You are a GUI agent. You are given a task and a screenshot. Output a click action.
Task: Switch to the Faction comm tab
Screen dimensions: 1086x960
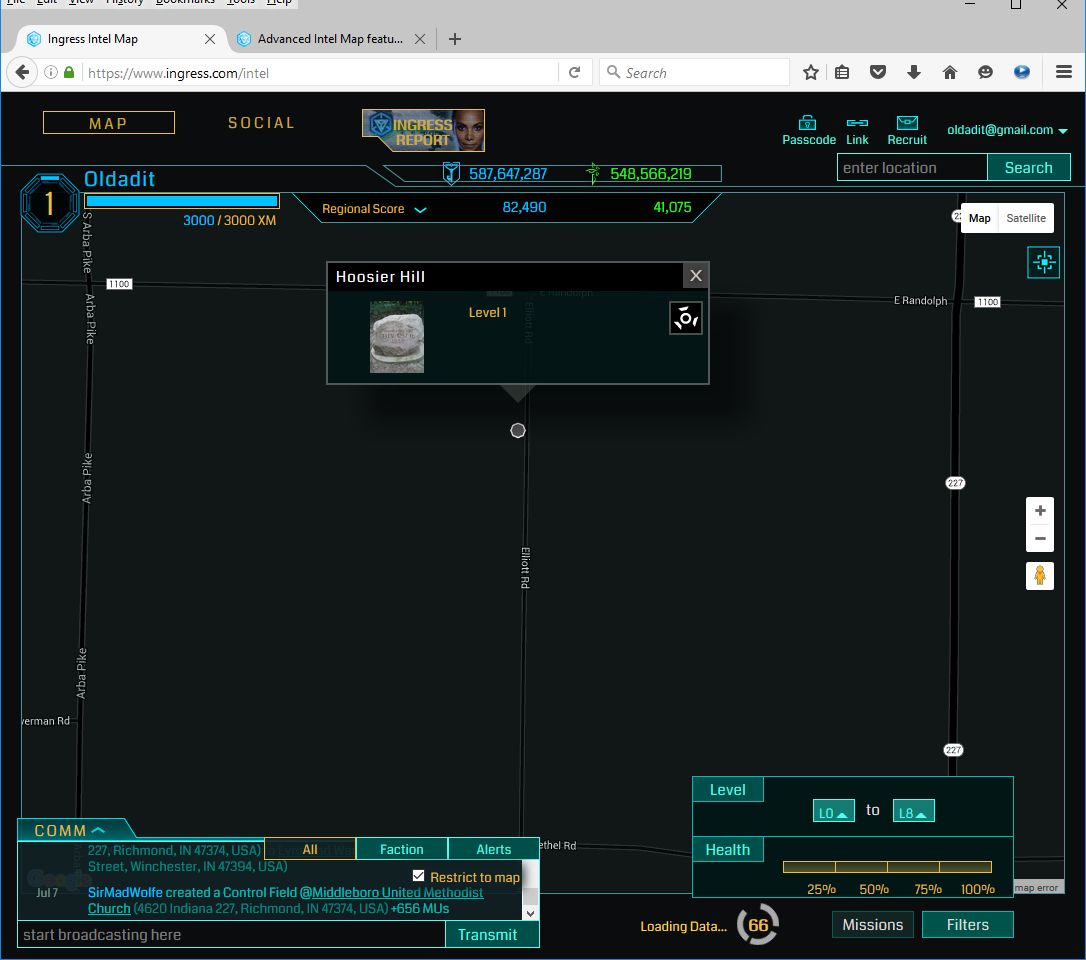click(x=401, y=849)
